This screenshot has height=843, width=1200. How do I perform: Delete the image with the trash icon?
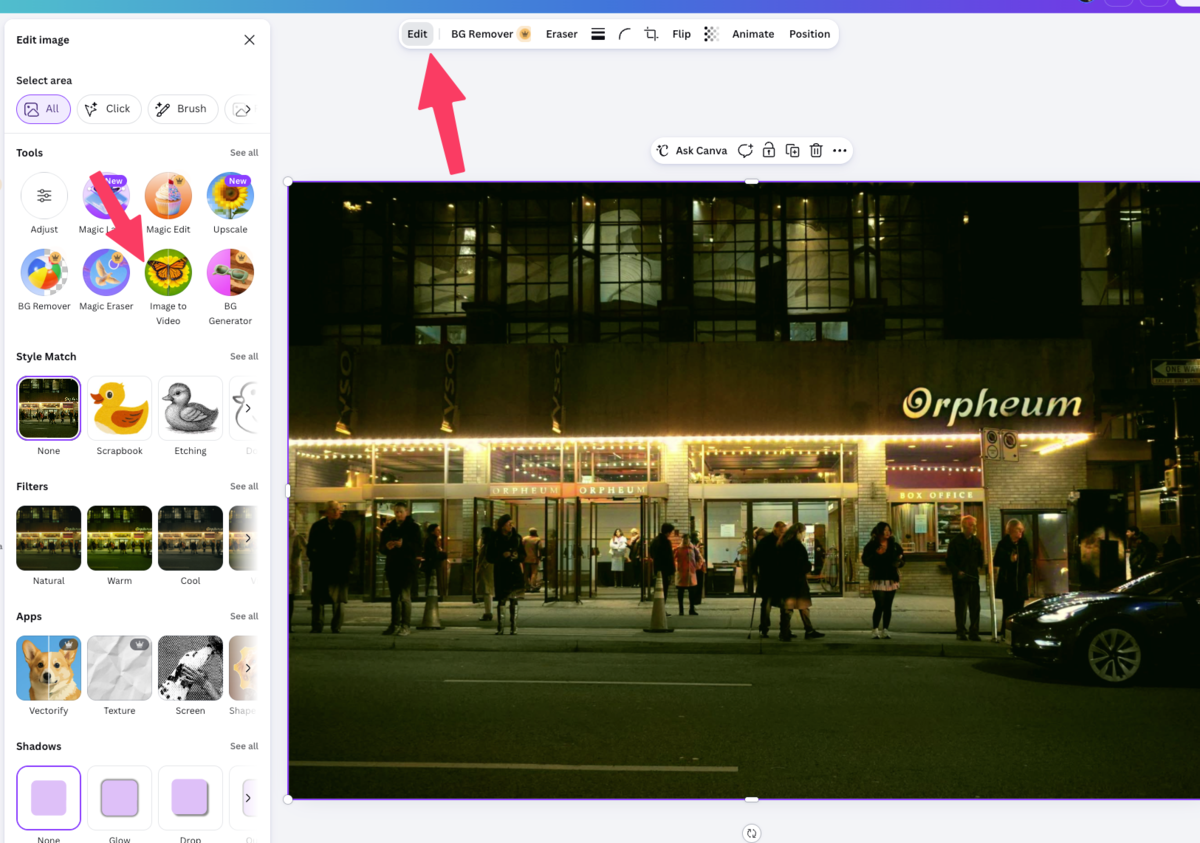pyautogui.click(x=816, y=151)
